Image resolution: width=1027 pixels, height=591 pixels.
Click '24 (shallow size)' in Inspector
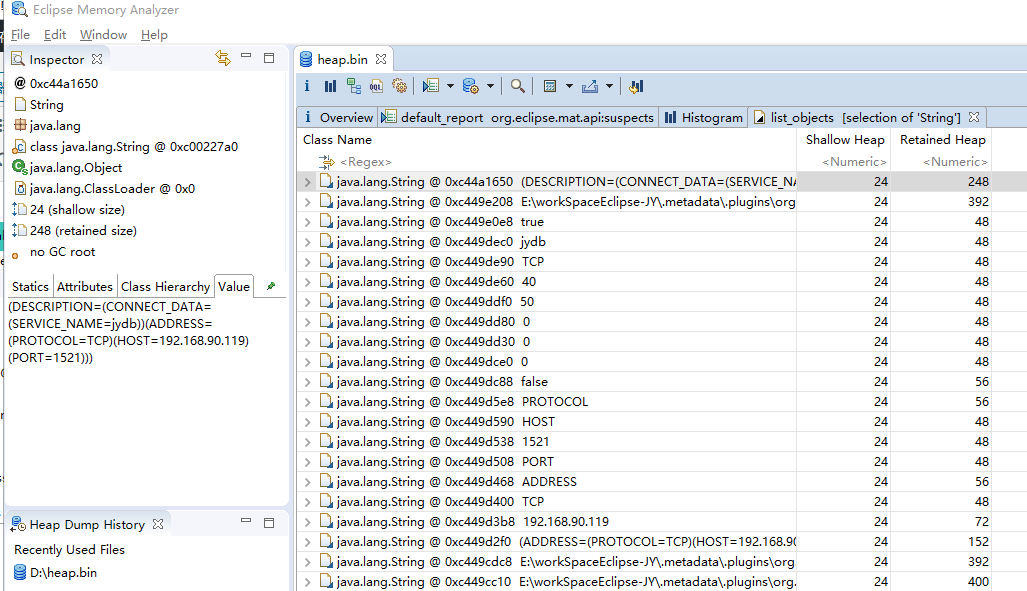[77, 210]
